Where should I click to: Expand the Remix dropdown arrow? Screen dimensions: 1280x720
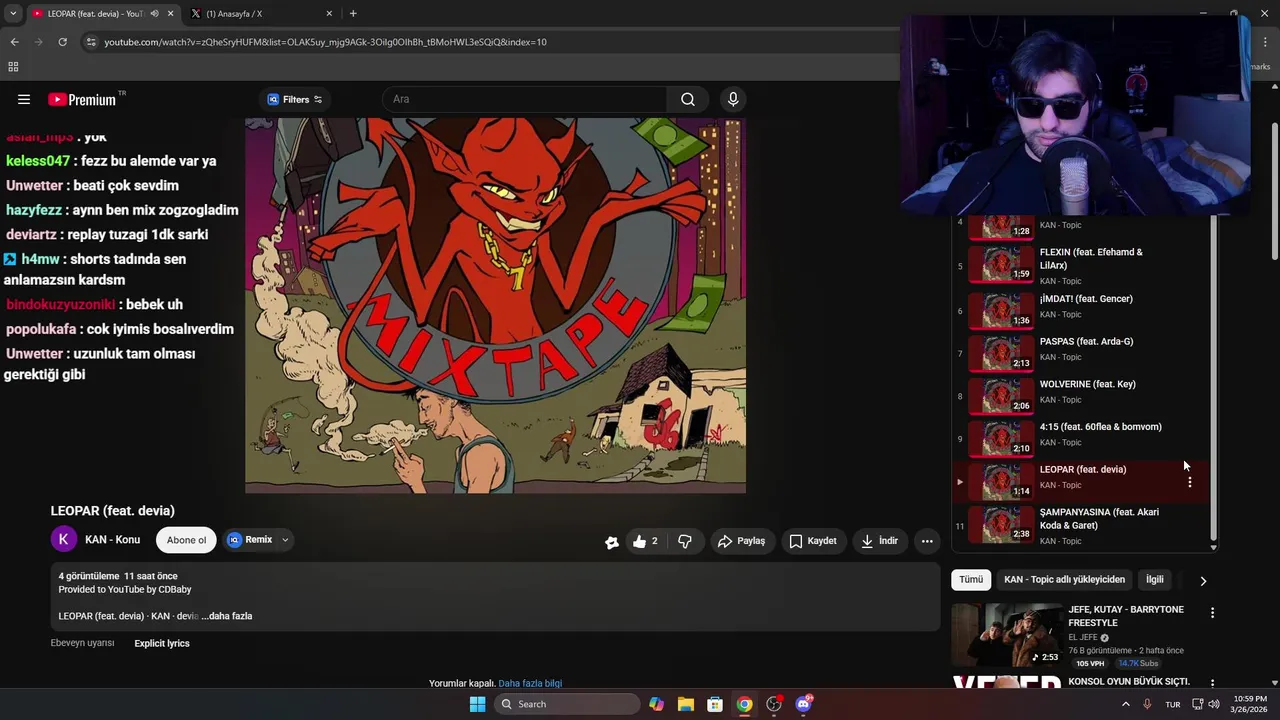[x=285, y=540]
